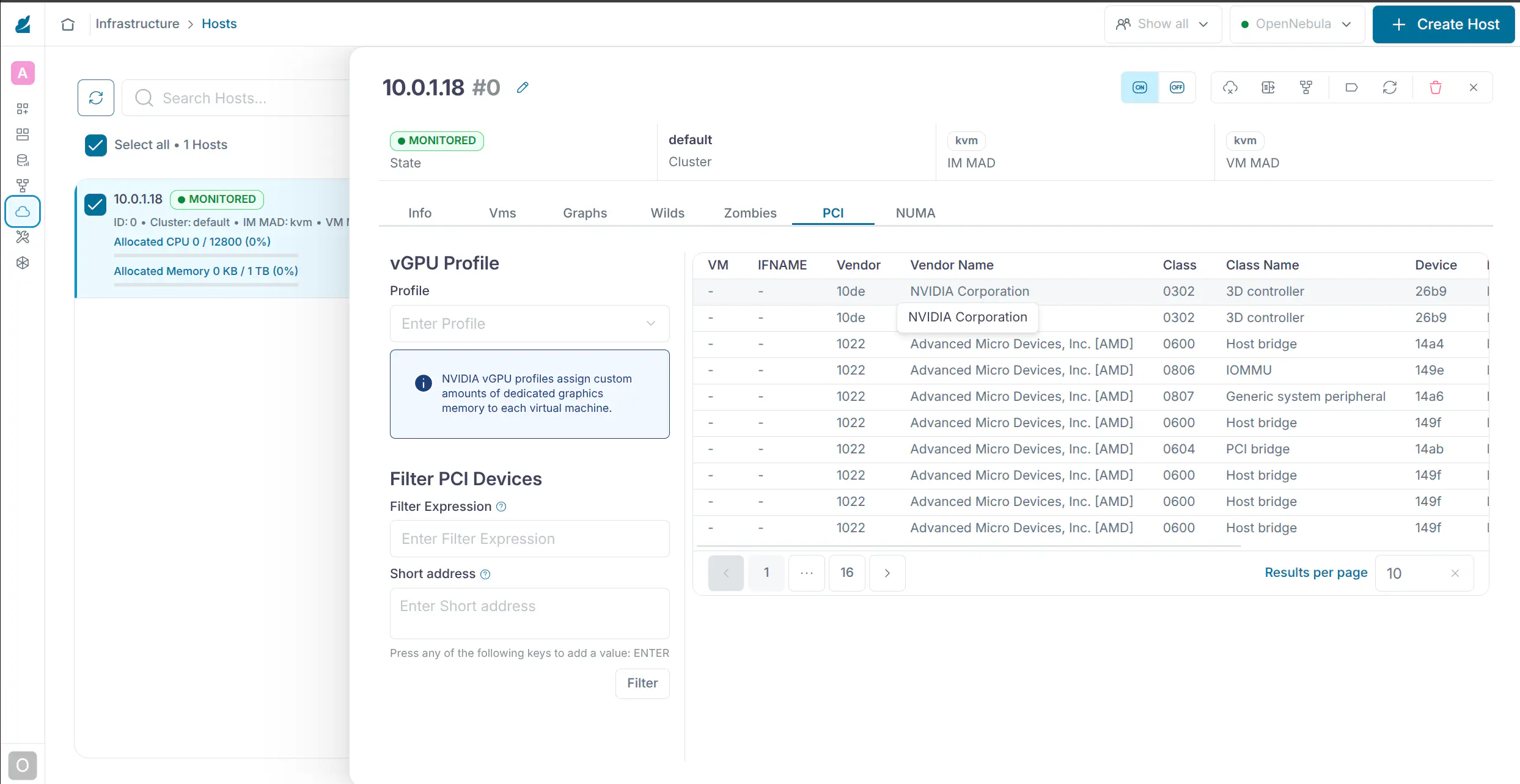Image resolution: width=1520 pixels, height=784 pixels.
Task: Click the PCI bridge class name cell
Action: point(1258,449)
